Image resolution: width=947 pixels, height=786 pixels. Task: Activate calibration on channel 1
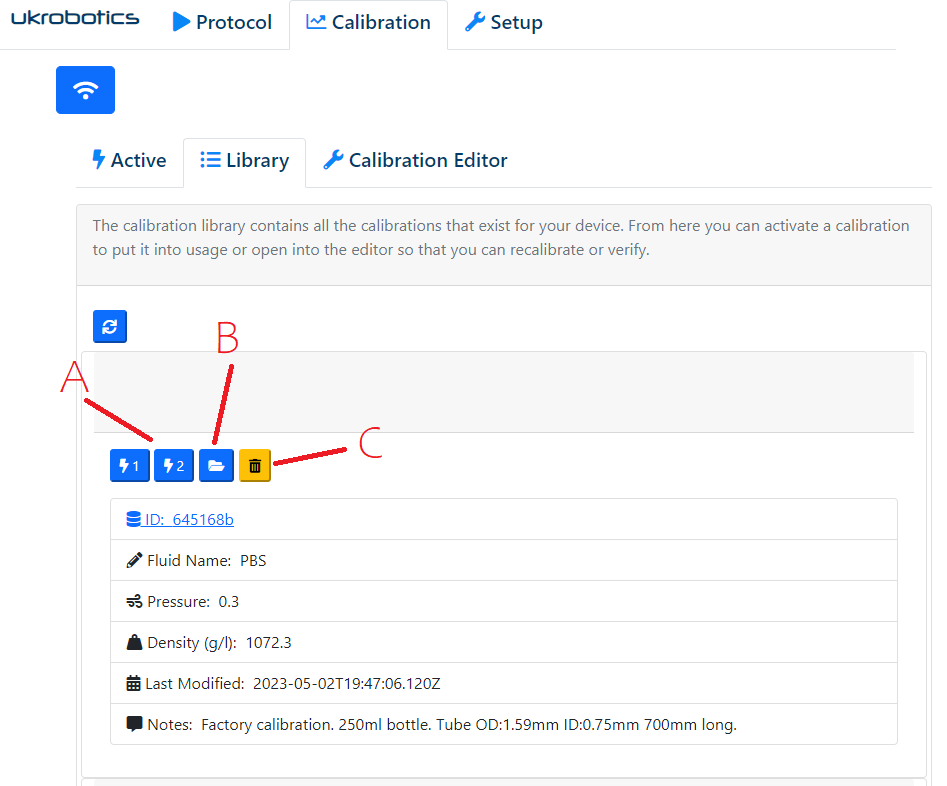[x=129, y=466]
